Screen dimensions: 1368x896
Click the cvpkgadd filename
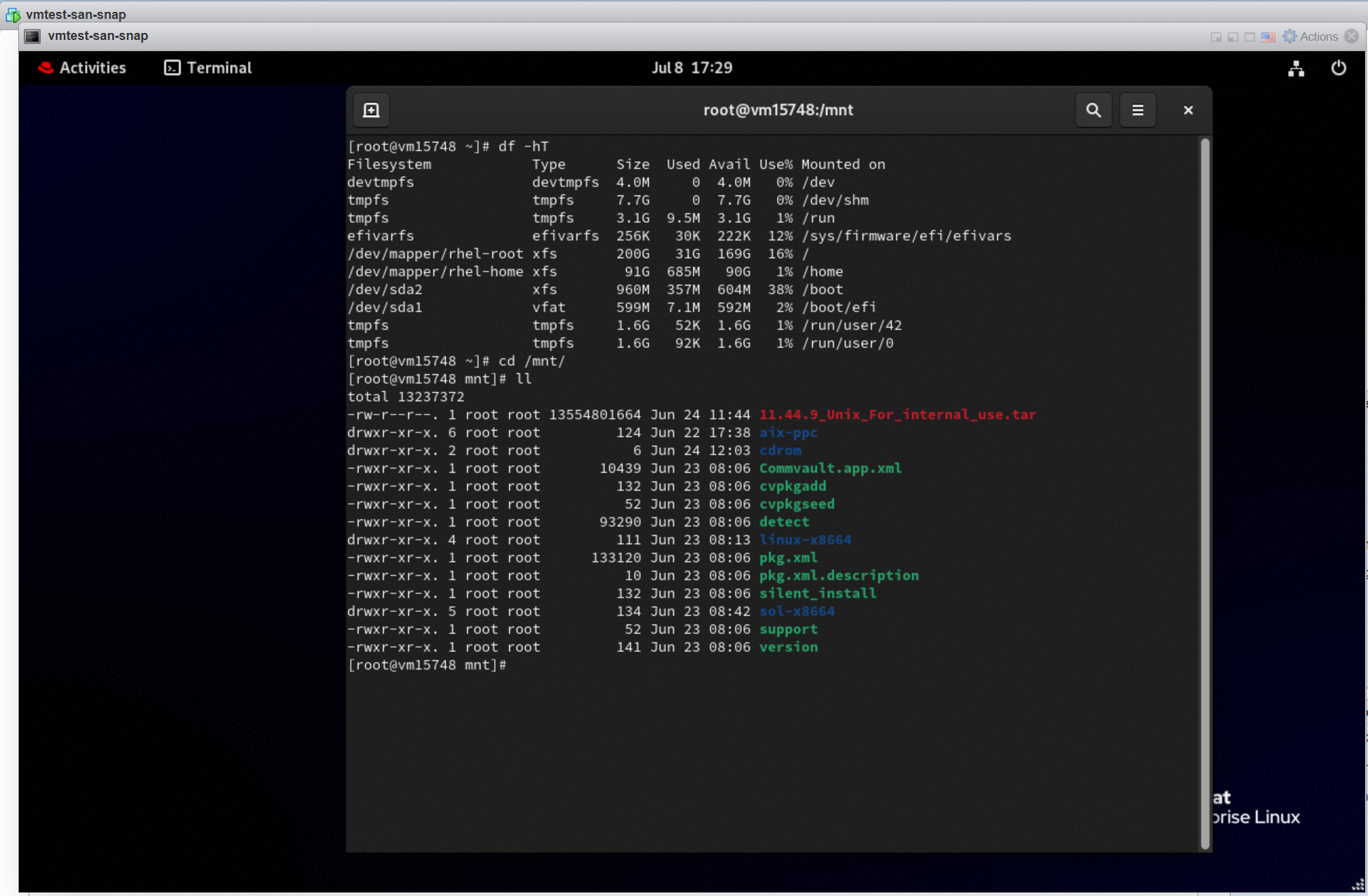tap(792, 486)
